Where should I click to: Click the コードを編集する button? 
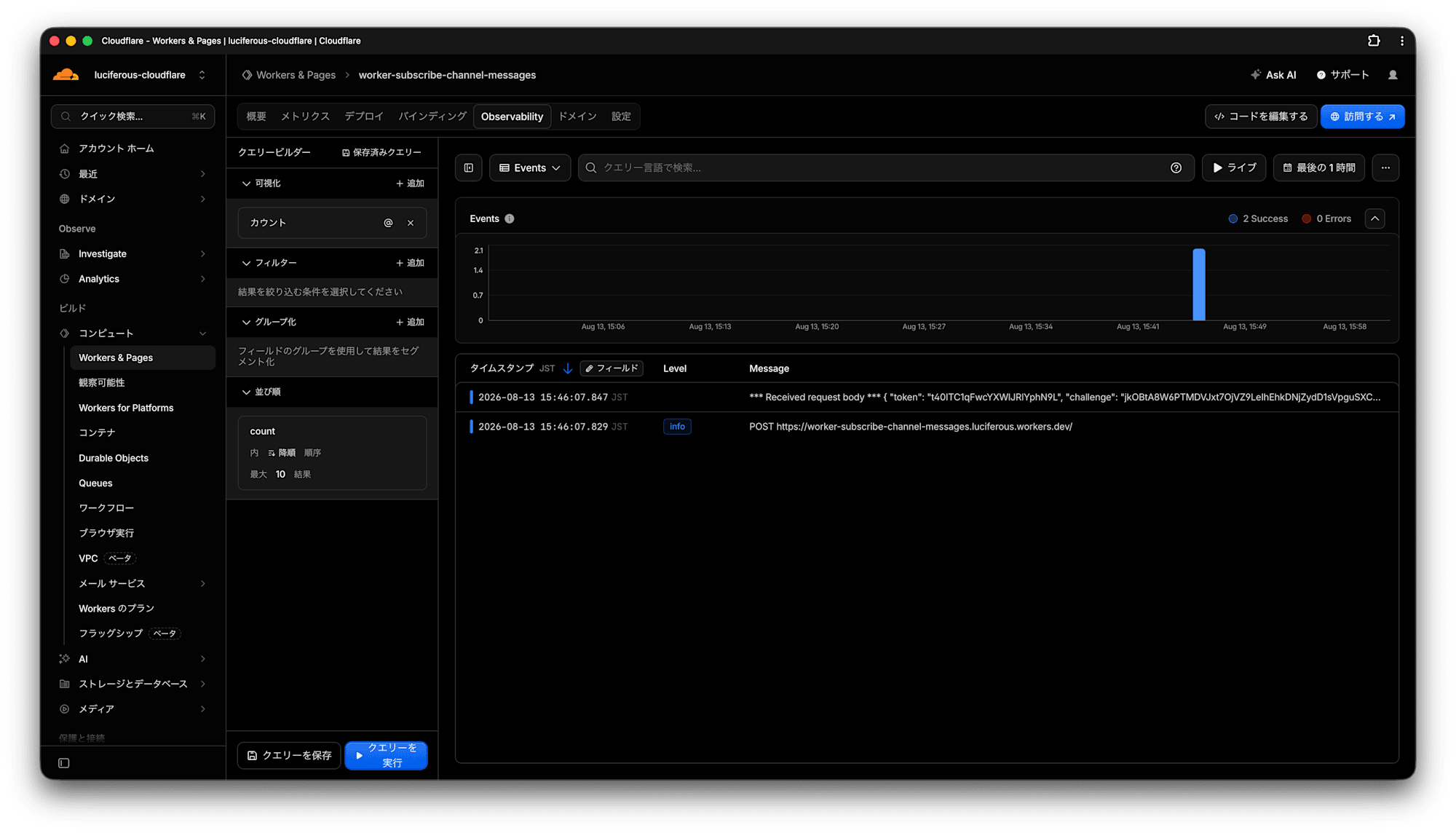click(1261, 117)
